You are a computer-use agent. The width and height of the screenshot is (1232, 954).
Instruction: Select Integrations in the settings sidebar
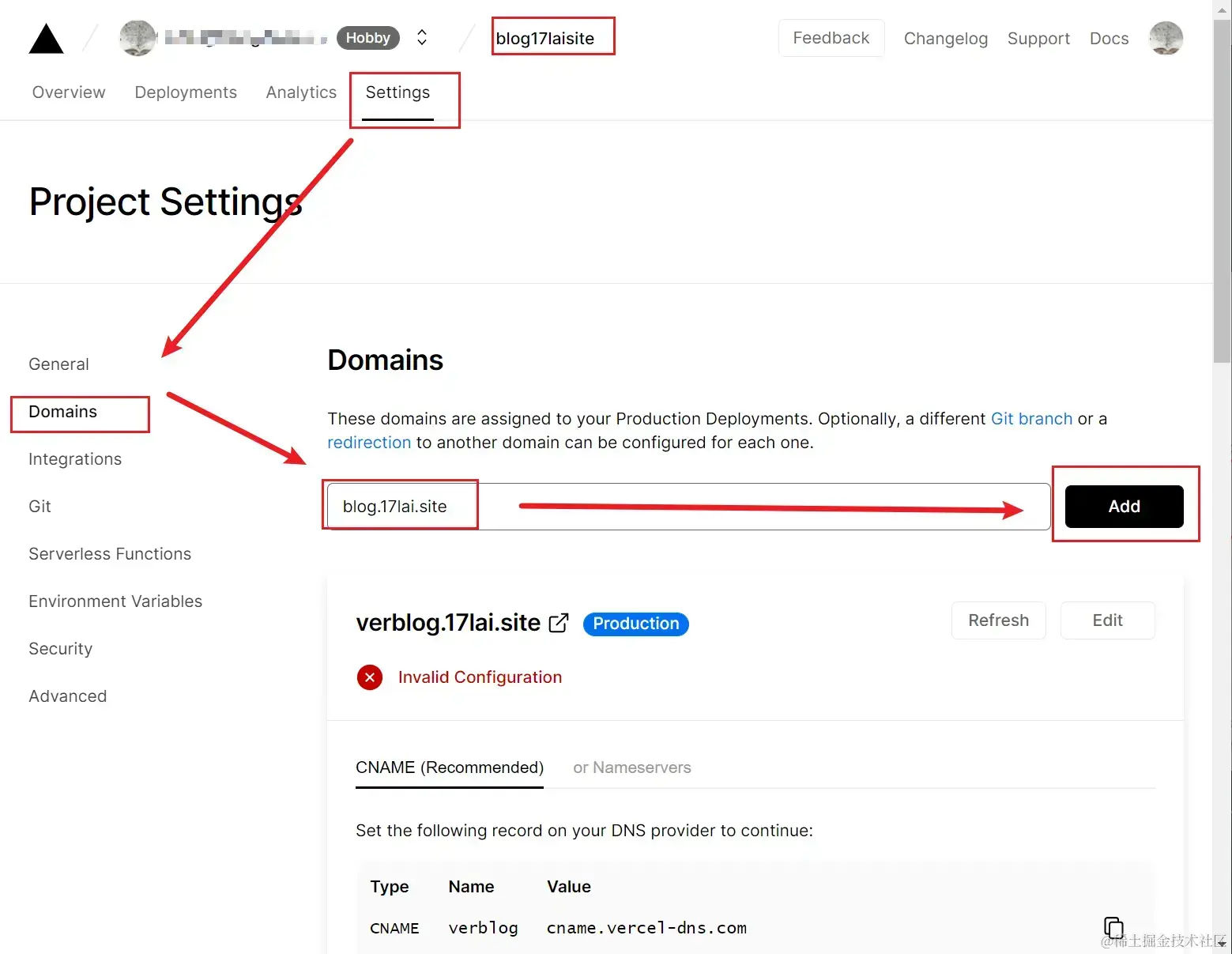(x=74, y=458)
